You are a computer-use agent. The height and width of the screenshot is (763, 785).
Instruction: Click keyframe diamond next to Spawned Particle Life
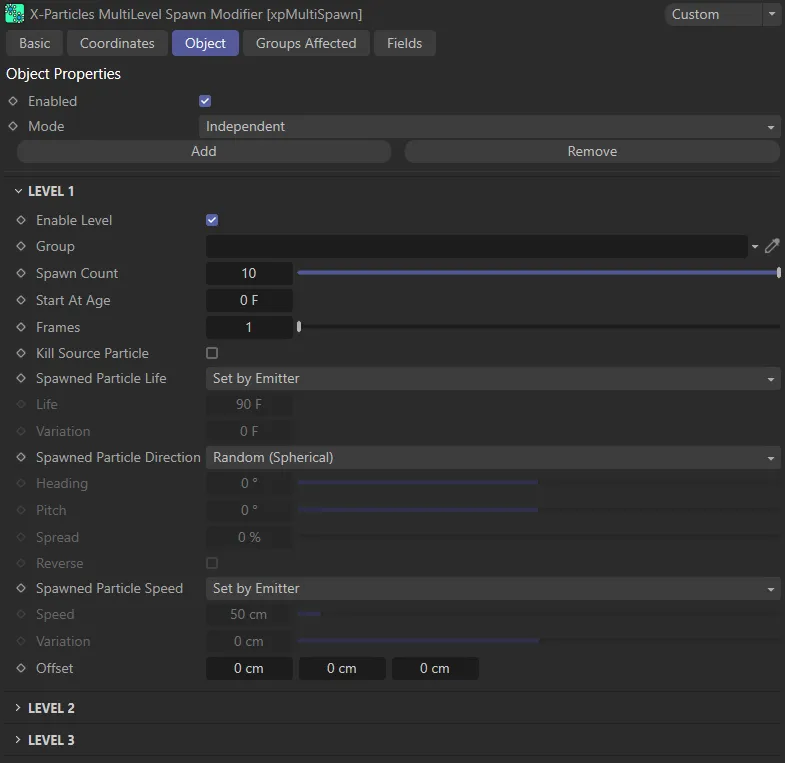pyautogui.click(x=21, y=378)
